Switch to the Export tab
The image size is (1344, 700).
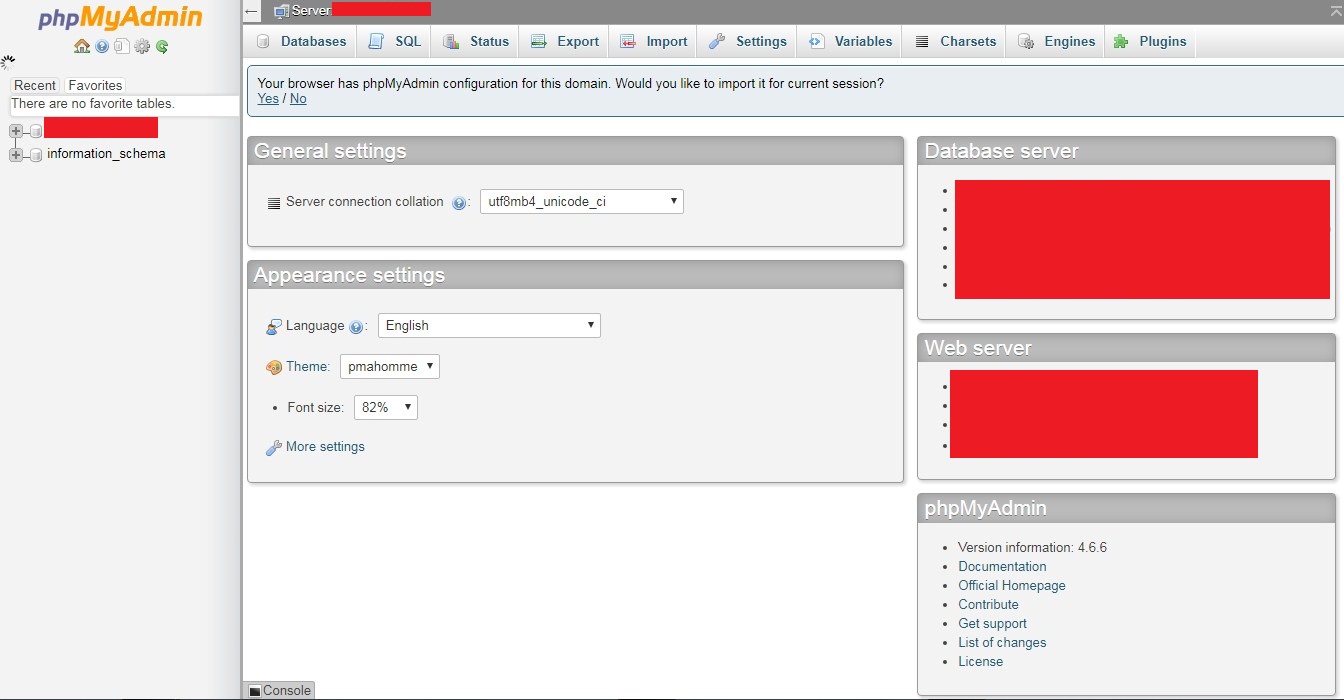(564, 41)
